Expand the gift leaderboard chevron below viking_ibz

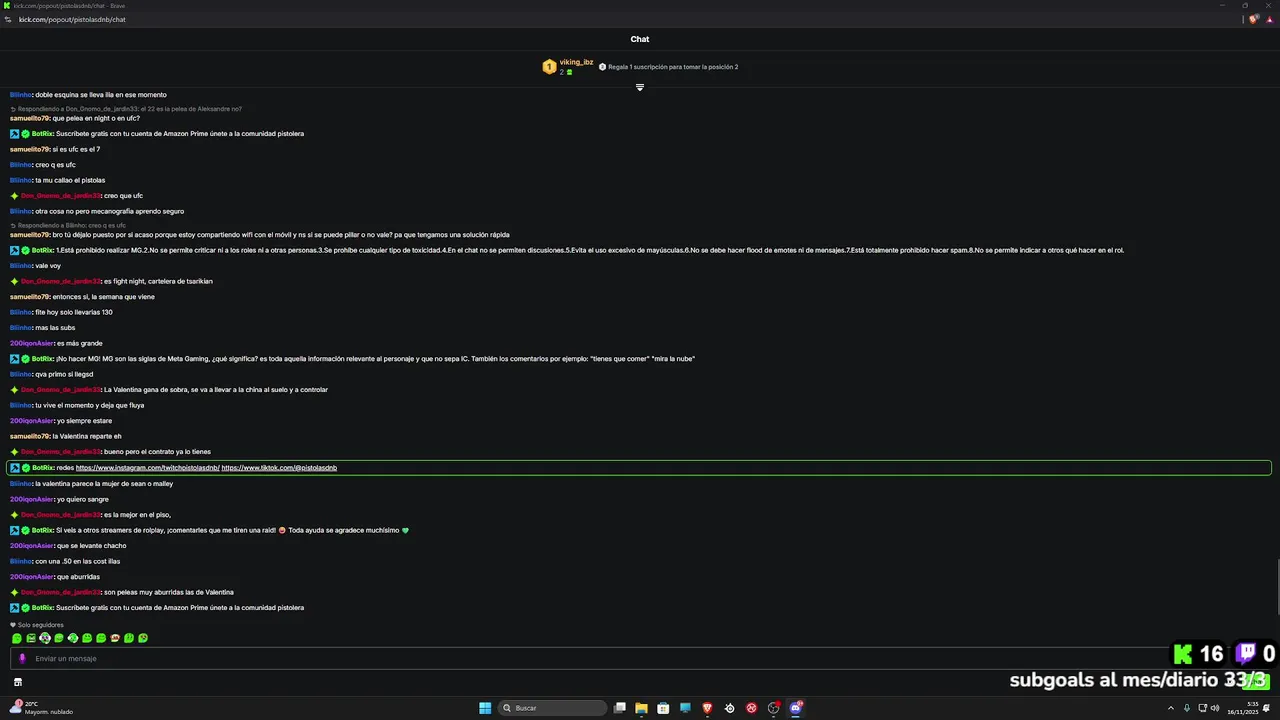click(640, 87)
